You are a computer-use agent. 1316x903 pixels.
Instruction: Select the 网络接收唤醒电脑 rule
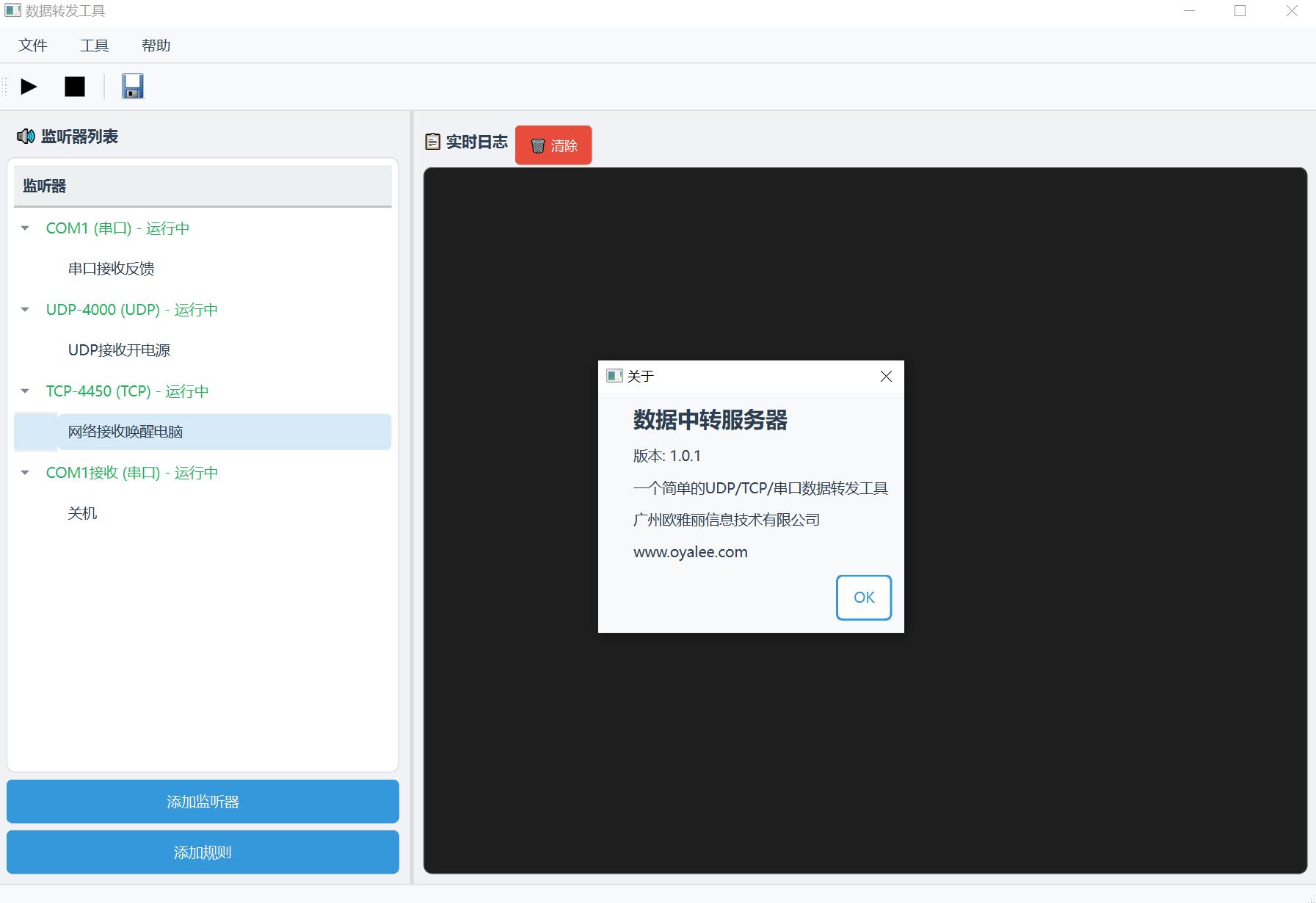tap(126, 432)
